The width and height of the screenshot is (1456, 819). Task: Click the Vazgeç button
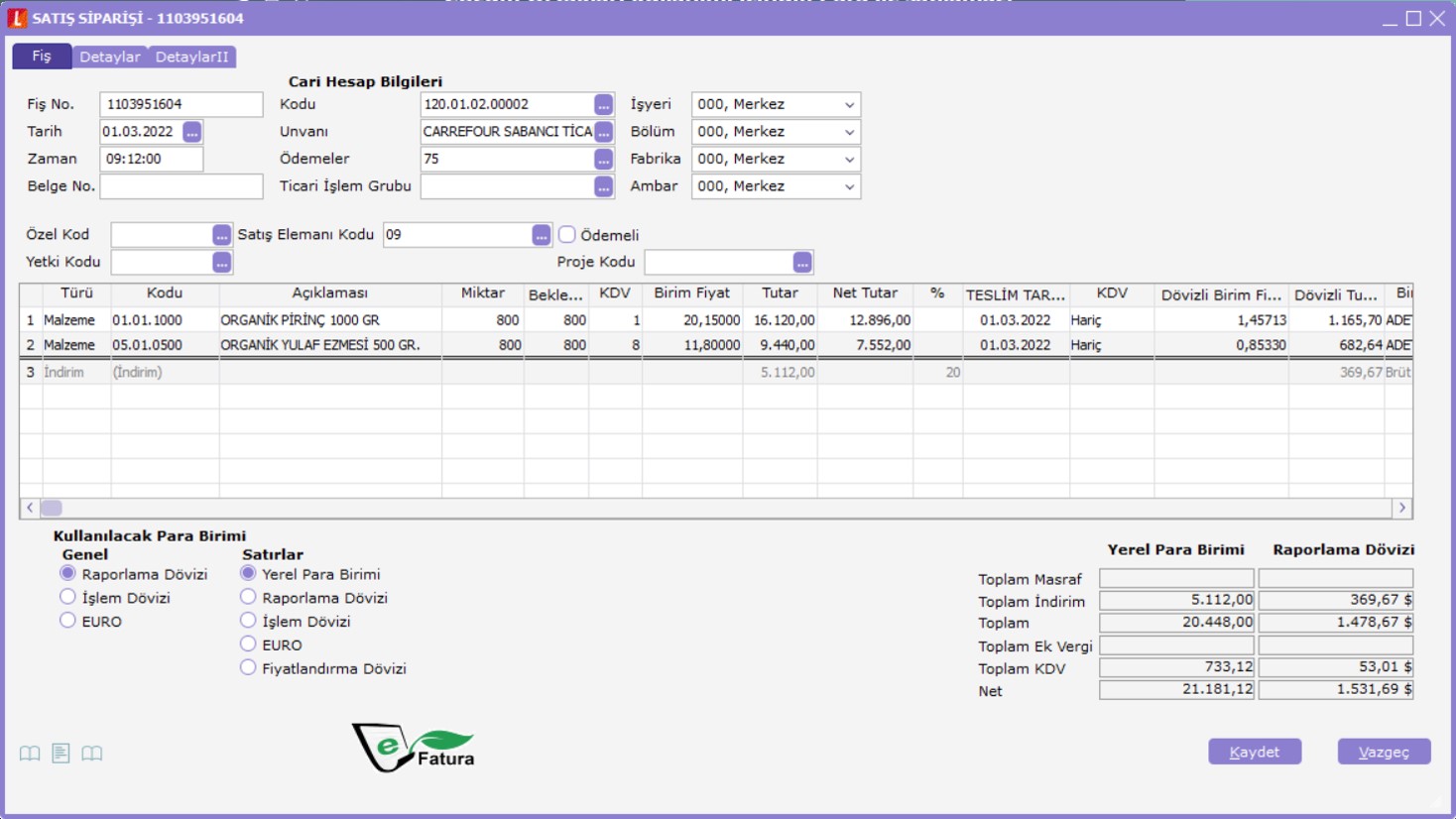pyautogui.click(x=1384, y=752)
